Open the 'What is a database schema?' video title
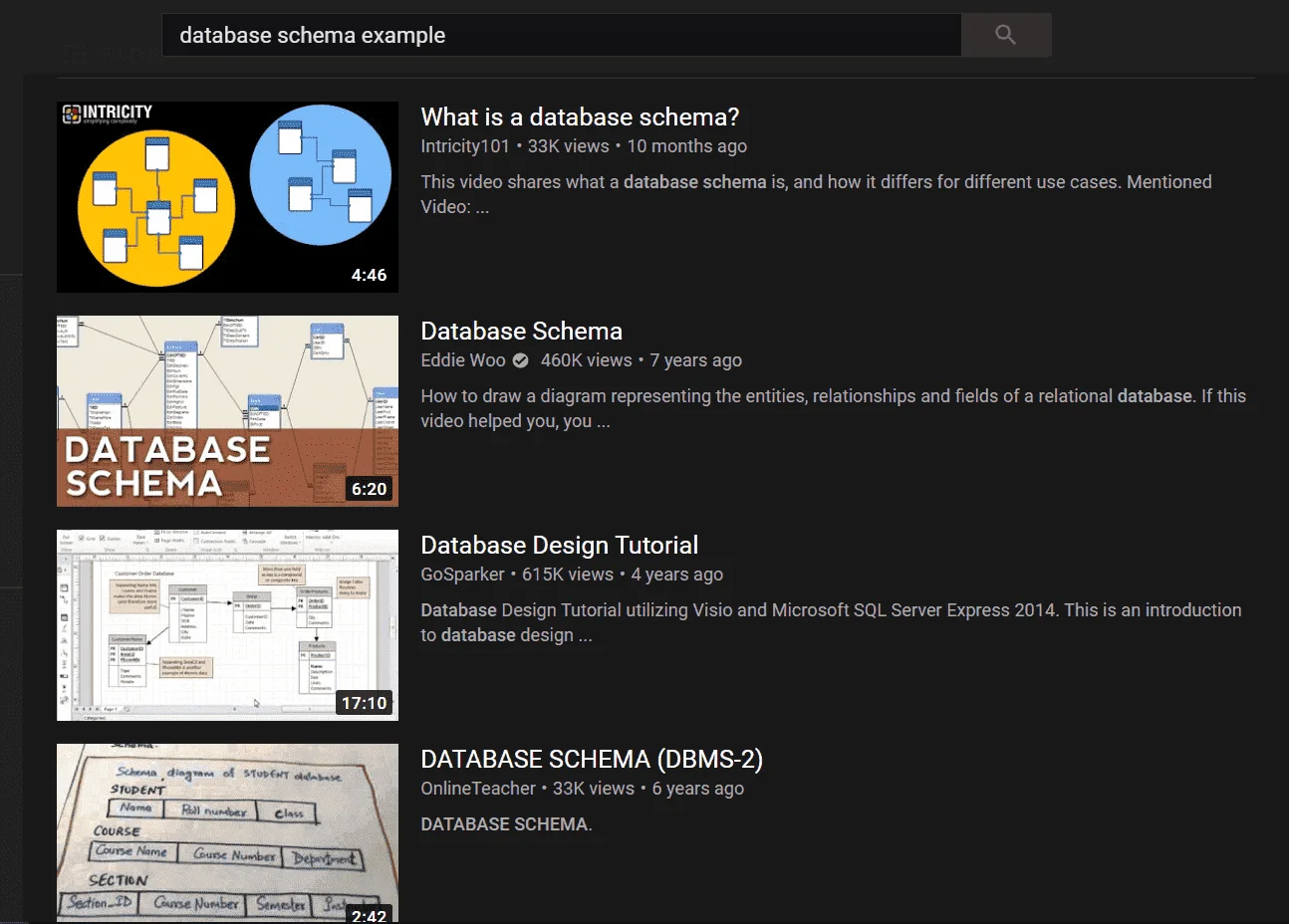1289x924 pixels. [x=580, y=117]
